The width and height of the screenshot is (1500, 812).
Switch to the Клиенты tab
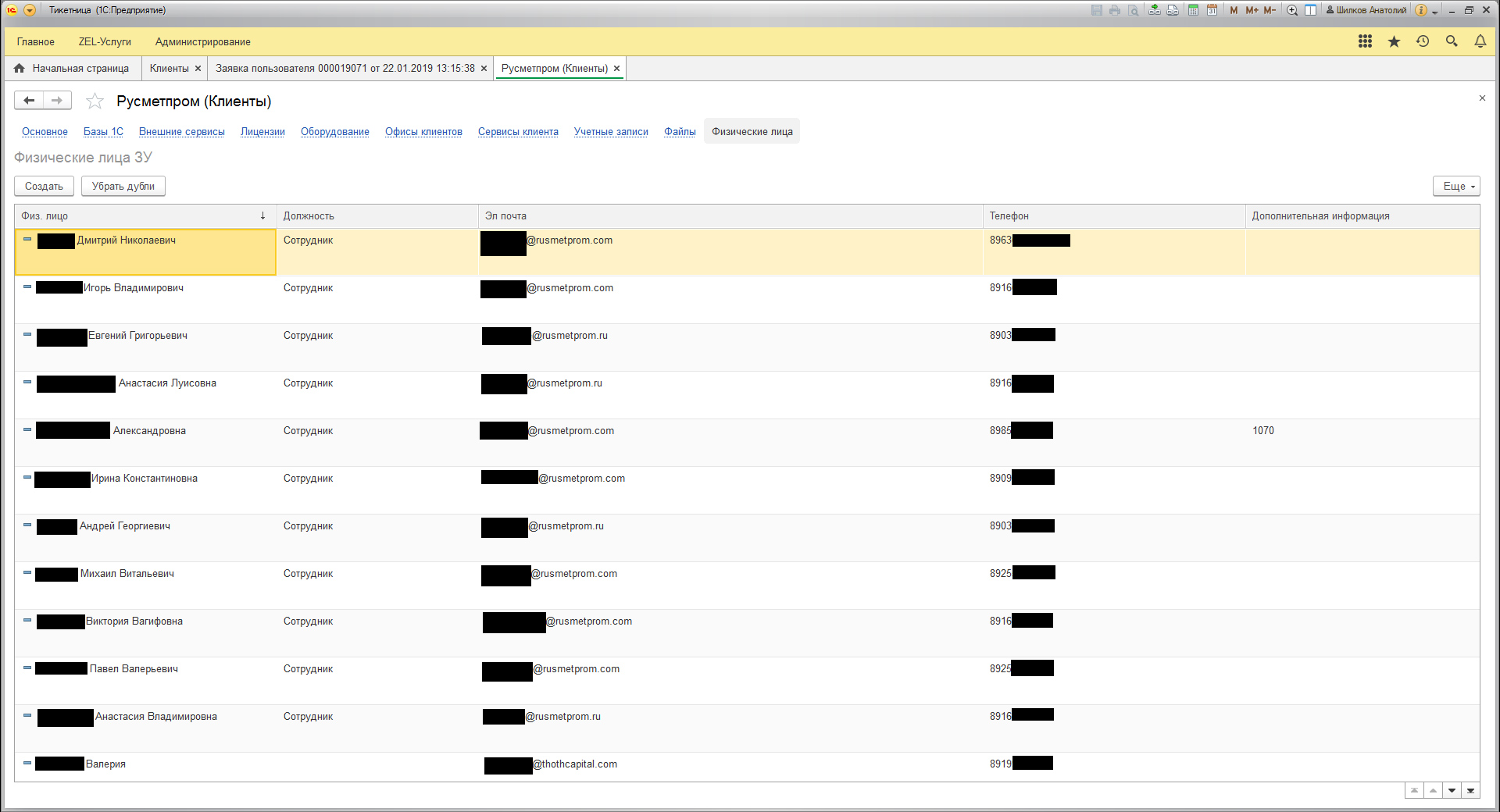[170, 69]
